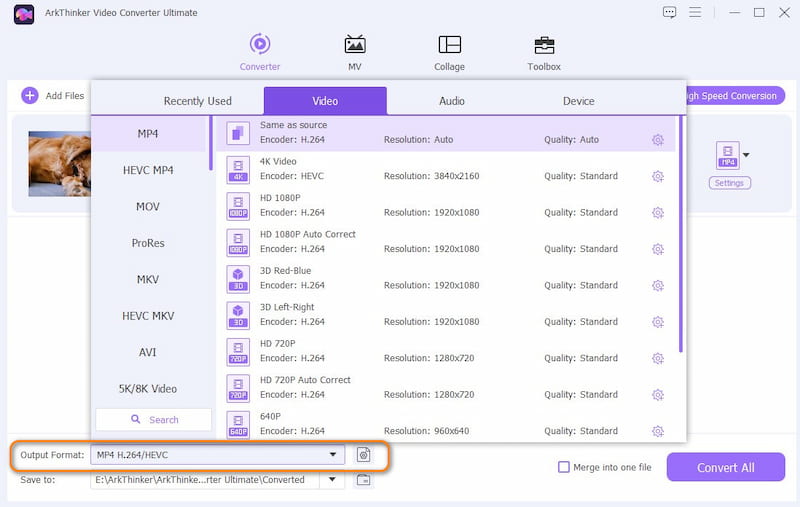800x507 pixels.
Task: Click the ArkThinker app logo
Action: pos(24,14)
